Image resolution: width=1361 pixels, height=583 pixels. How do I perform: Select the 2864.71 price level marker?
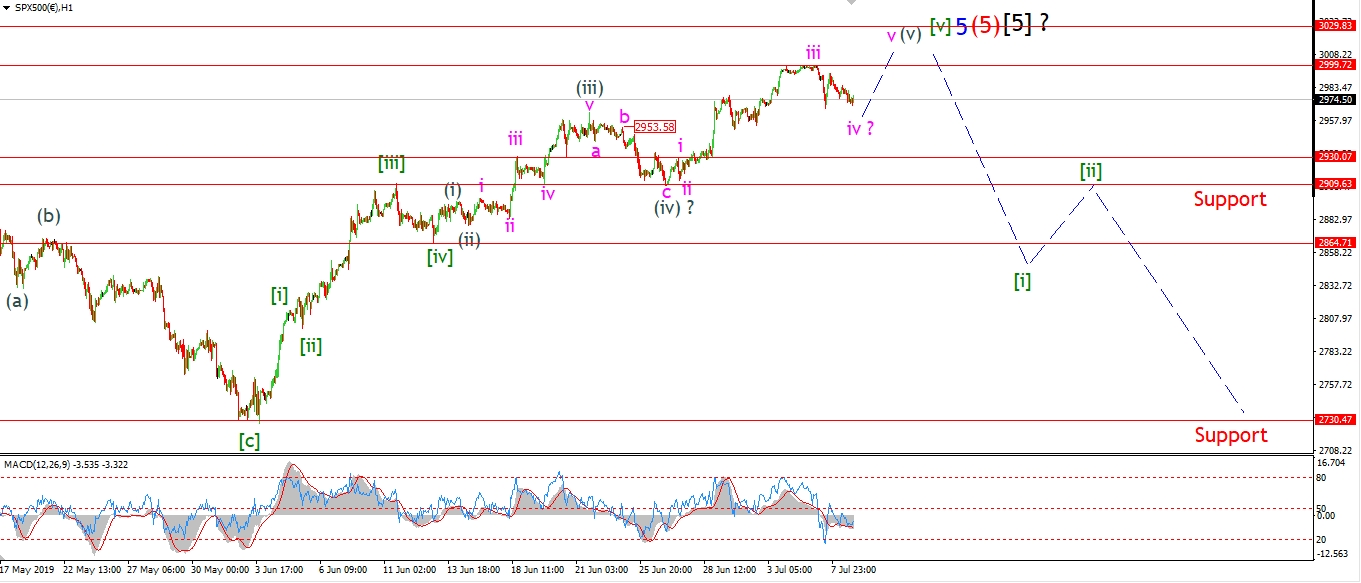pyautogui.click(x=1337, y=243)
